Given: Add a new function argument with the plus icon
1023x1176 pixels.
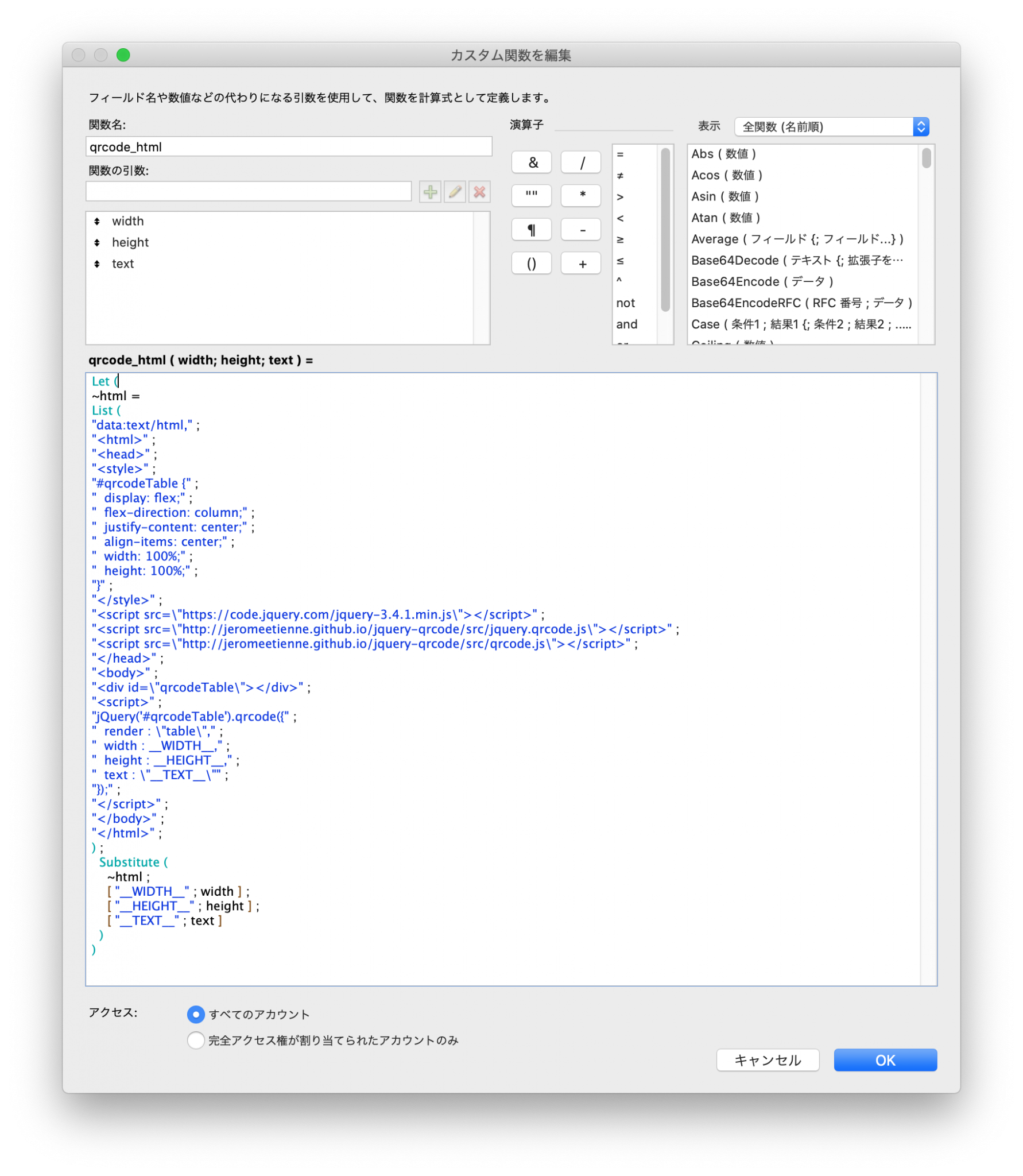Looking at the screenshot, I should point(430,192).
